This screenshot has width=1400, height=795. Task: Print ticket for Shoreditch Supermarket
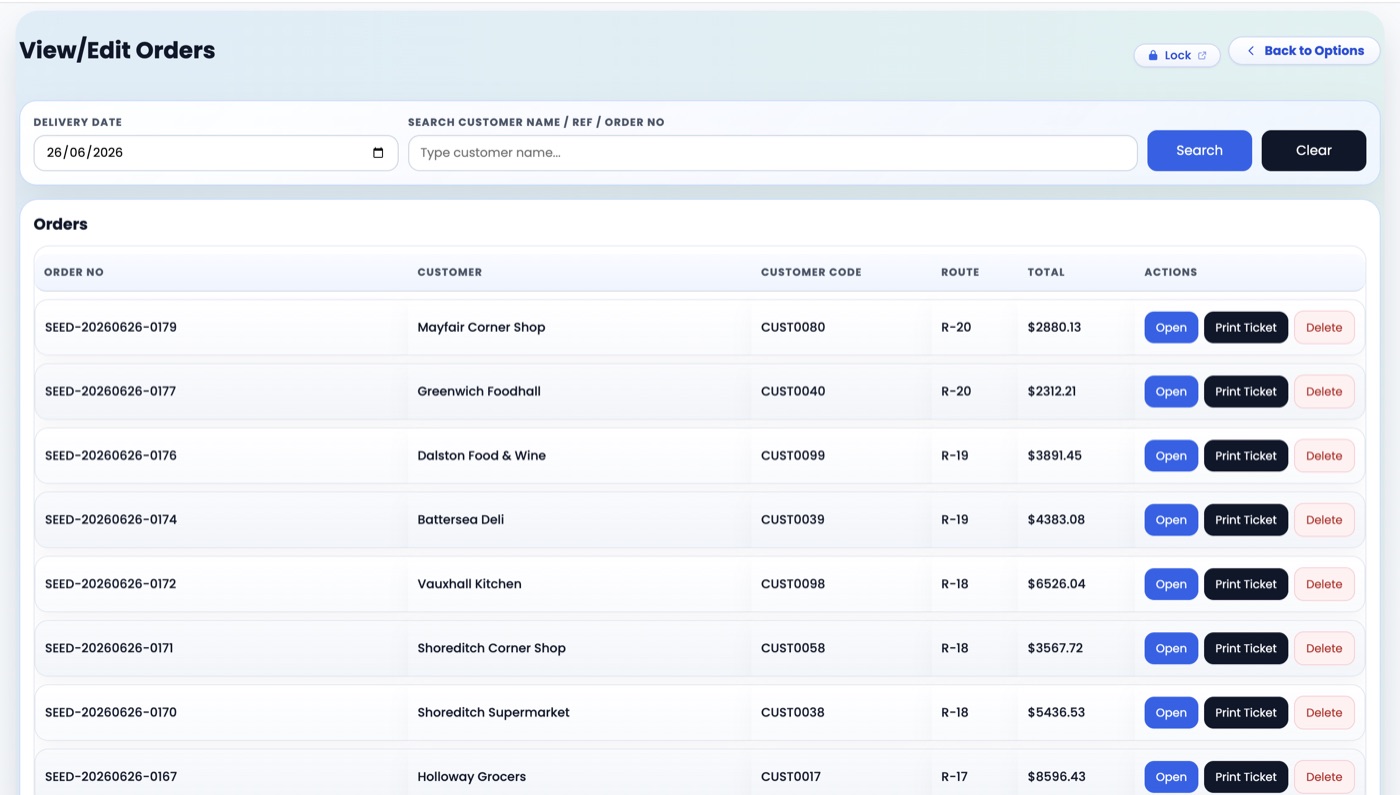coord(1246,713)
